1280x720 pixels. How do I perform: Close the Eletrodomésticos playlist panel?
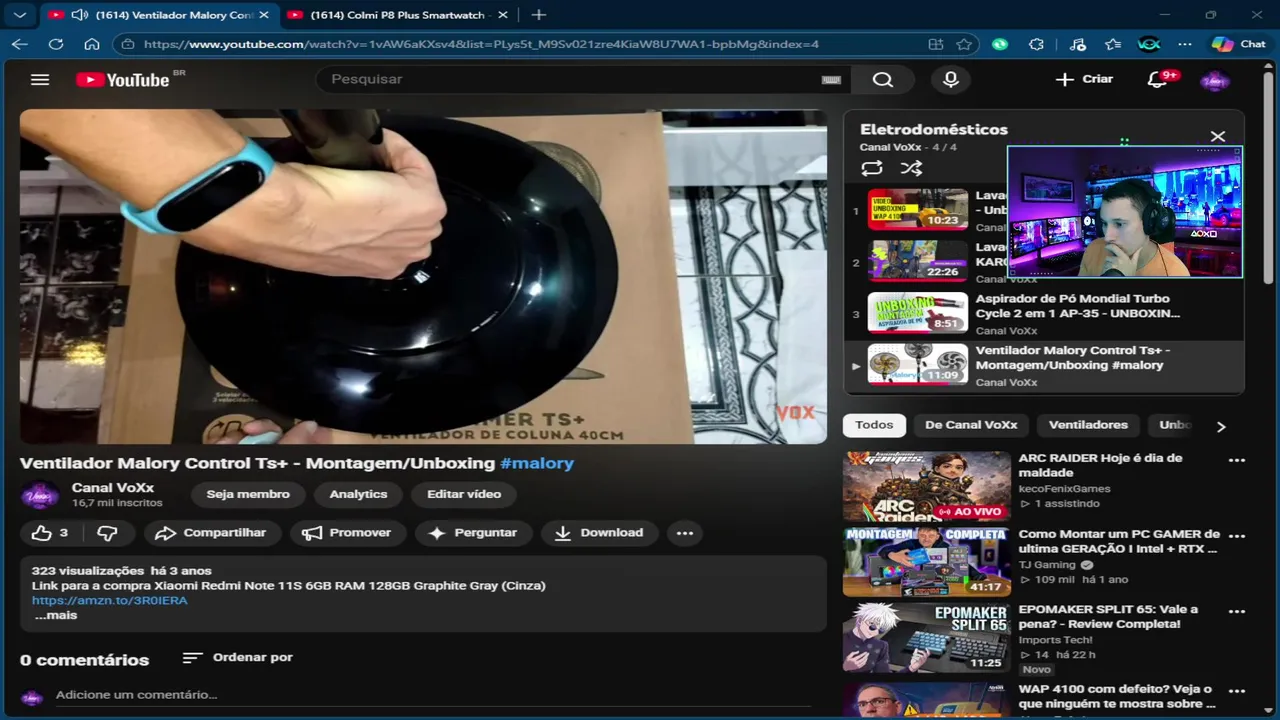tap(1217, 137)
